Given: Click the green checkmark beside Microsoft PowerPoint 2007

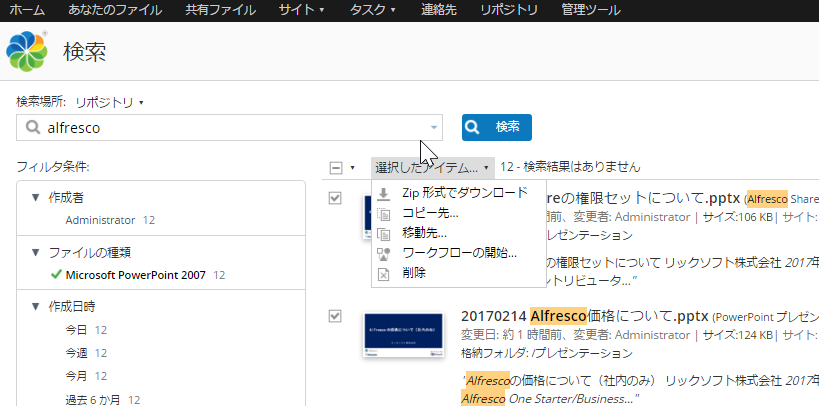Looking at the screenshot, I should click(x=56, y=274).
